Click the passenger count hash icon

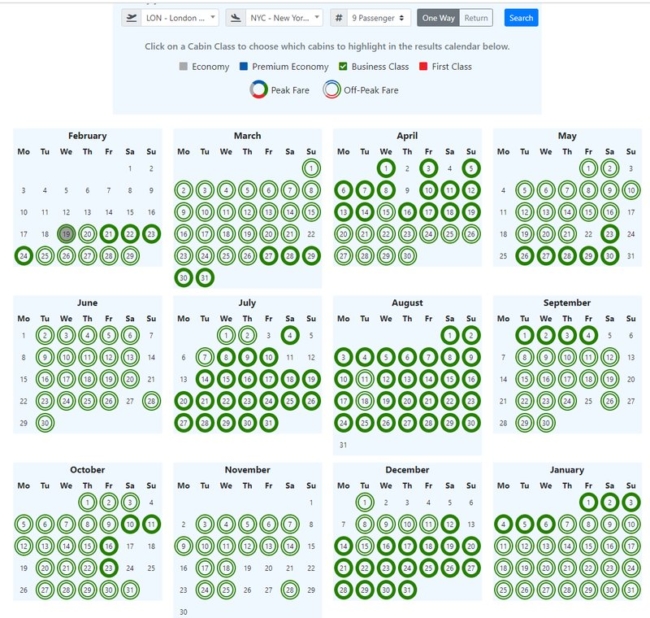tap(339, 18)
